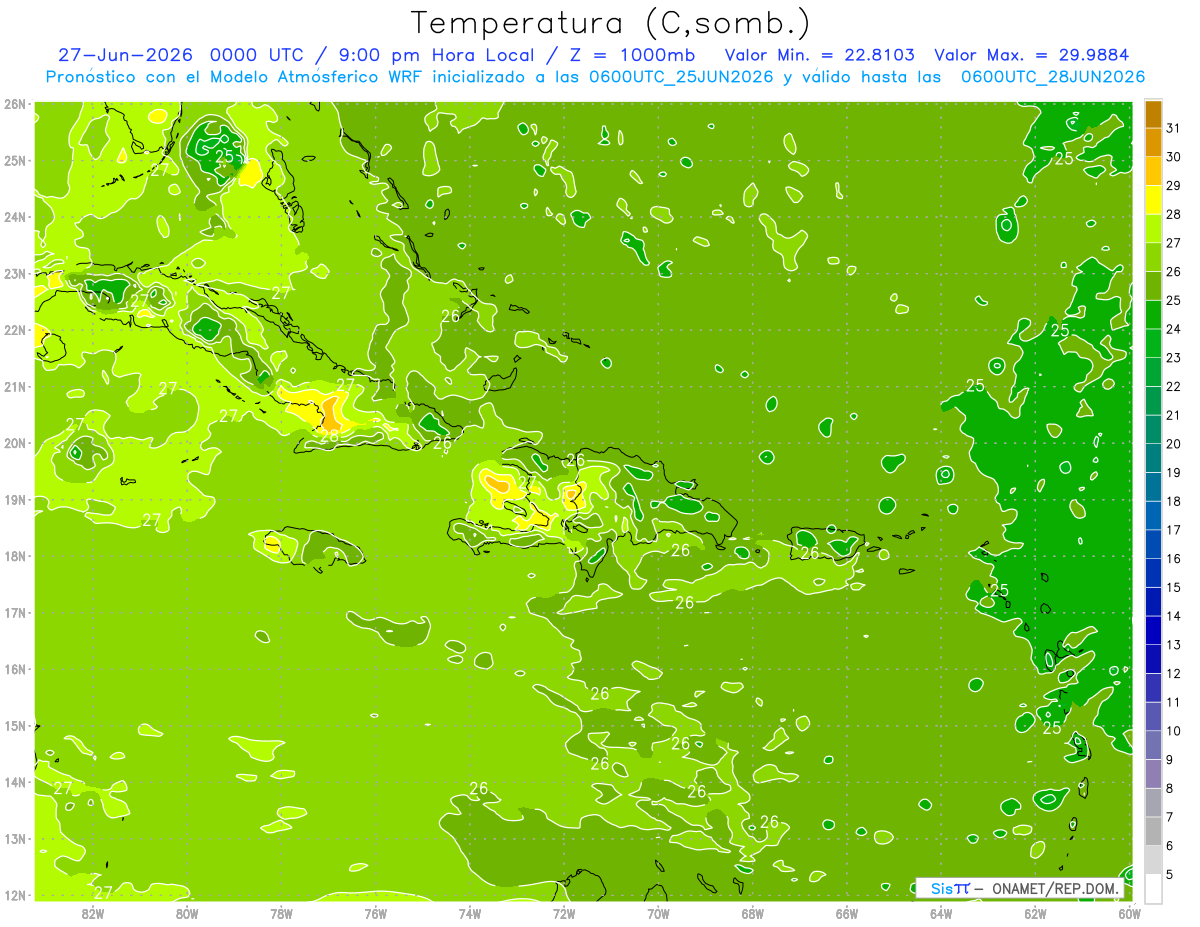The height and width of the screenshot is (927, 1200).
Task: Click the "24N" latitude axis label
Action: 14,217
